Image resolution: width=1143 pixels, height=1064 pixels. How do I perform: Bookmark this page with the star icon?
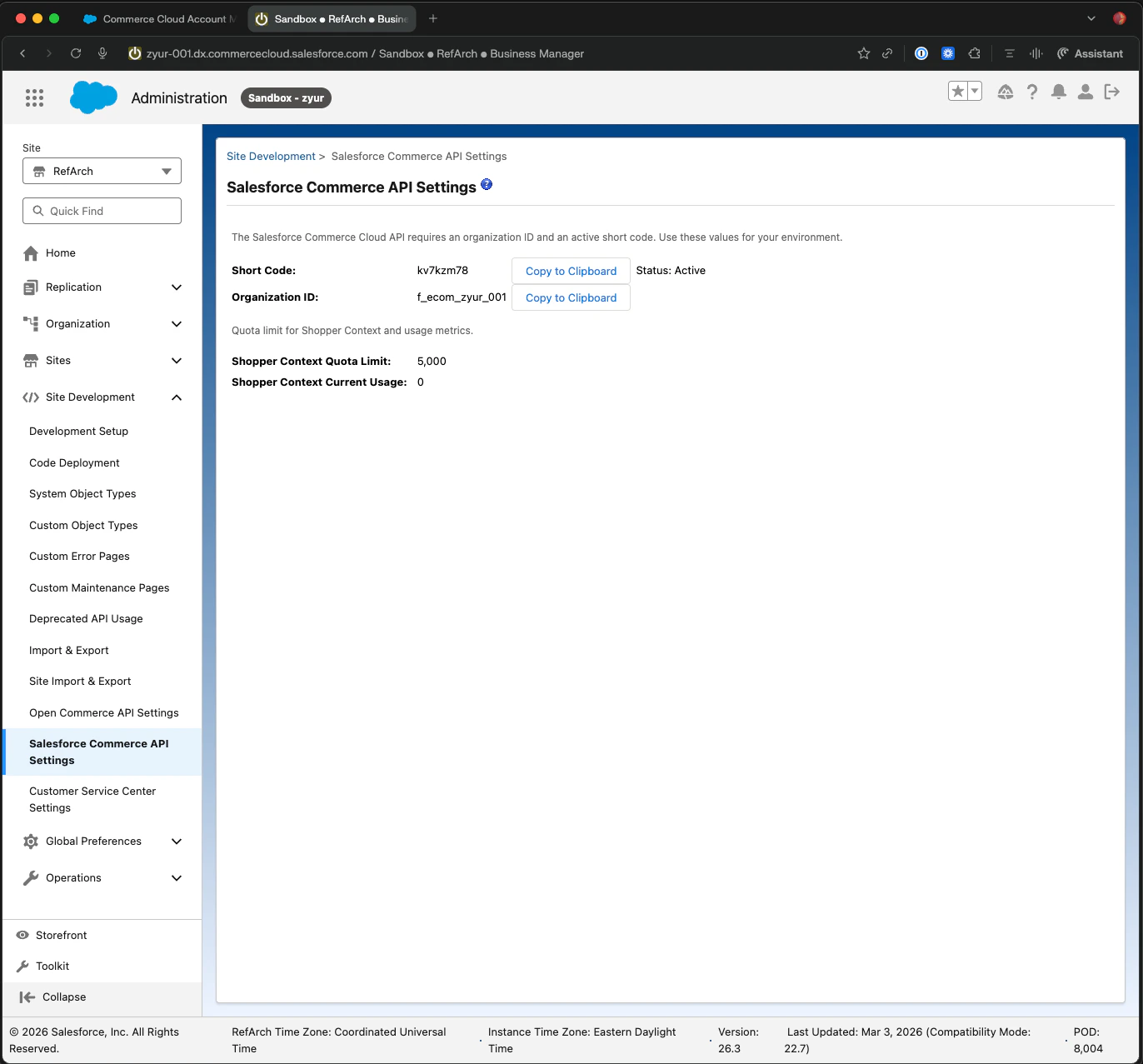pos(864,53)
